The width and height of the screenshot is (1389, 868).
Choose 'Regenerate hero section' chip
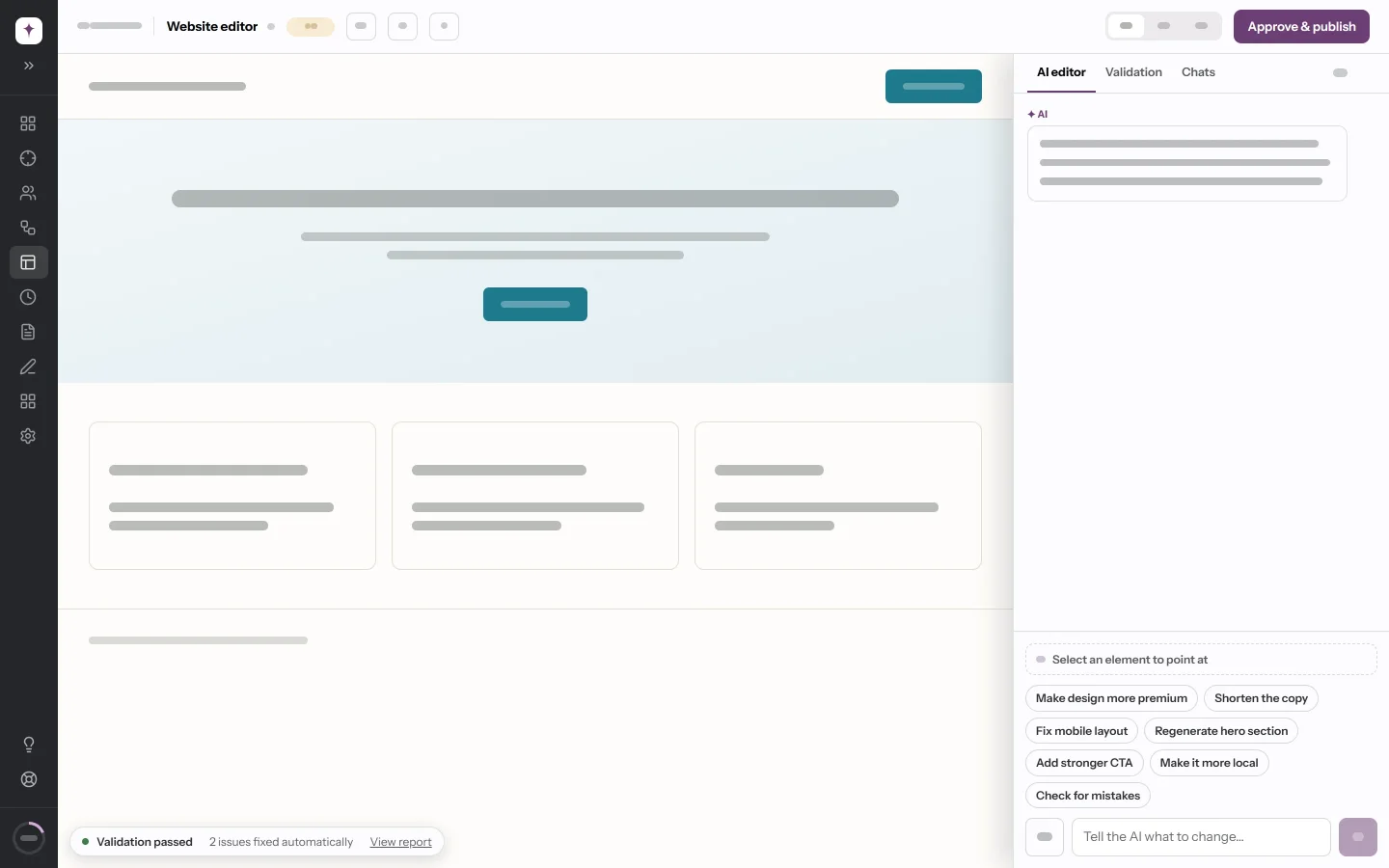[1221, 731]
